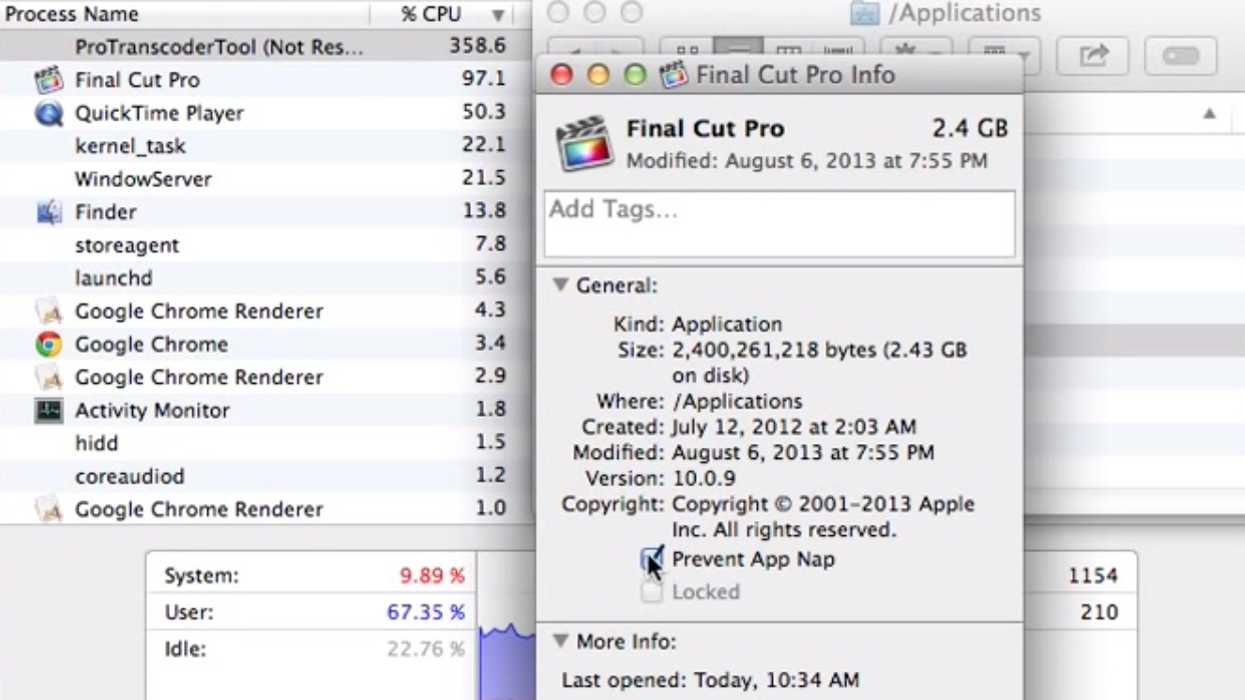
Task: Click the /Applications Finder window title
Action: [964, 13]
